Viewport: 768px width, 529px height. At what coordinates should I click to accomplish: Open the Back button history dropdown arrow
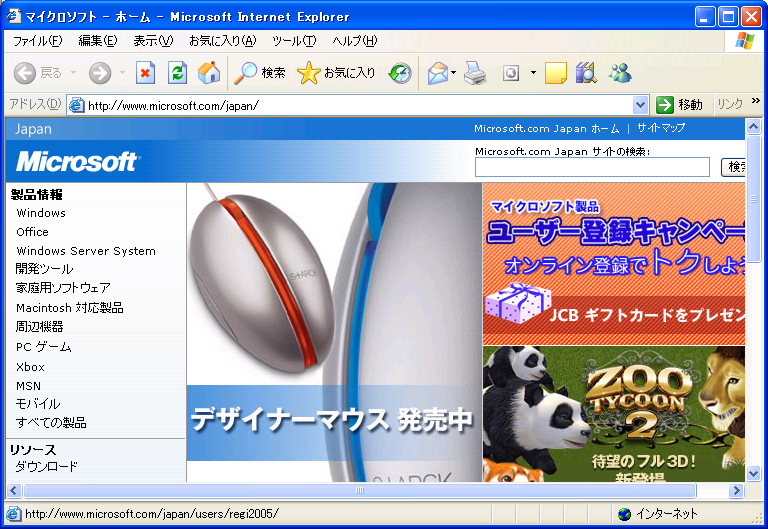73,73
